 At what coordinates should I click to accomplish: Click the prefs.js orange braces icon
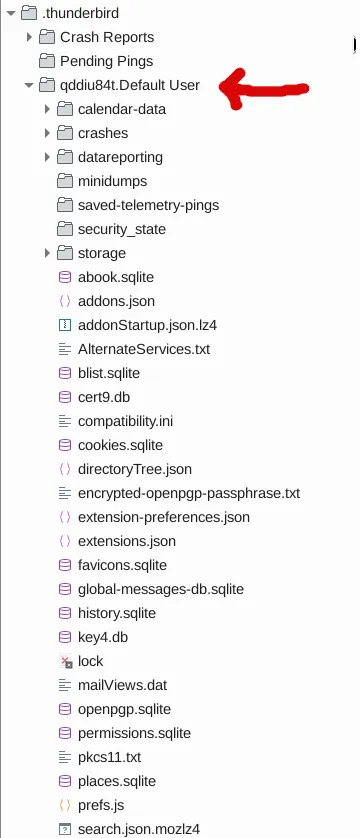tap(65, 805)
